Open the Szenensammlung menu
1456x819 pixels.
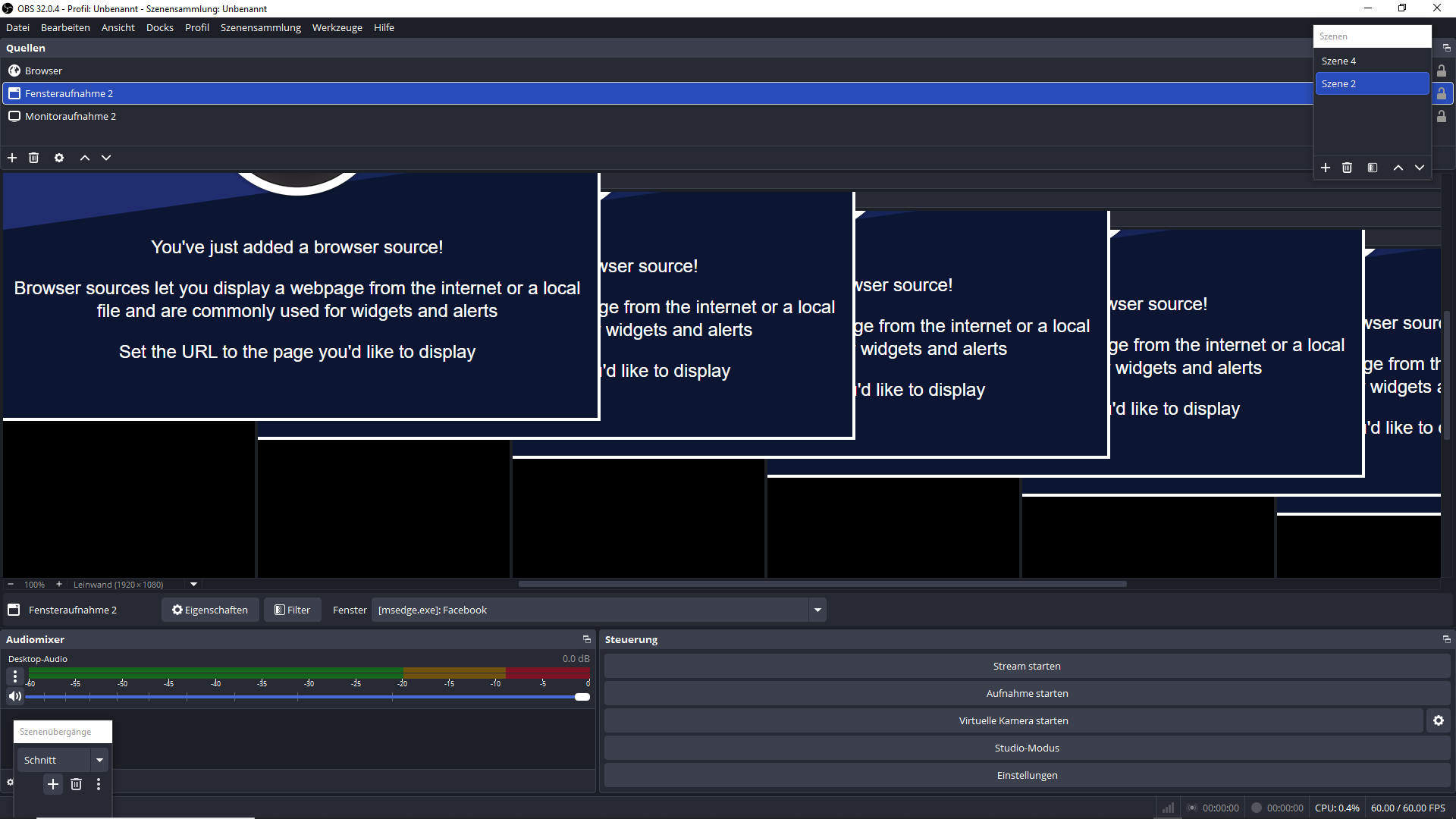click(x=260, y=27)
